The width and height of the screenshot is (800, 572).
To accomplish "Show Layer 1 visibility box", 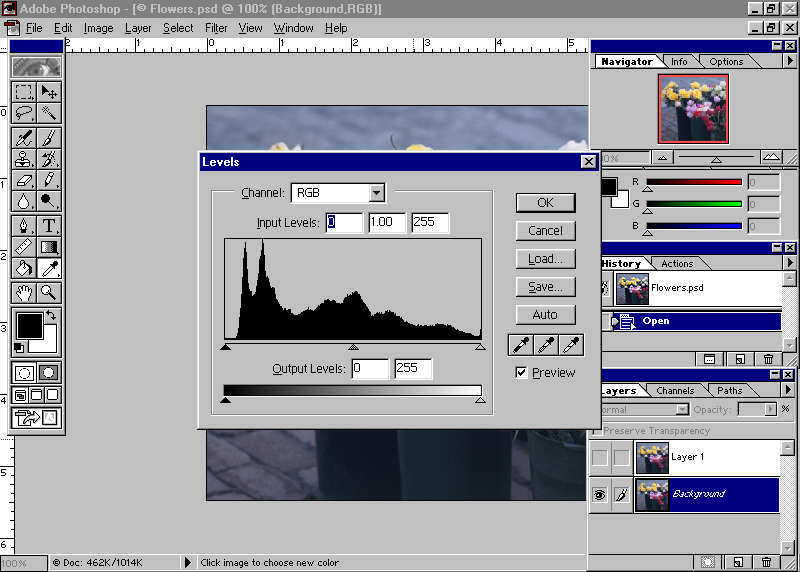I will coord(600,458).
